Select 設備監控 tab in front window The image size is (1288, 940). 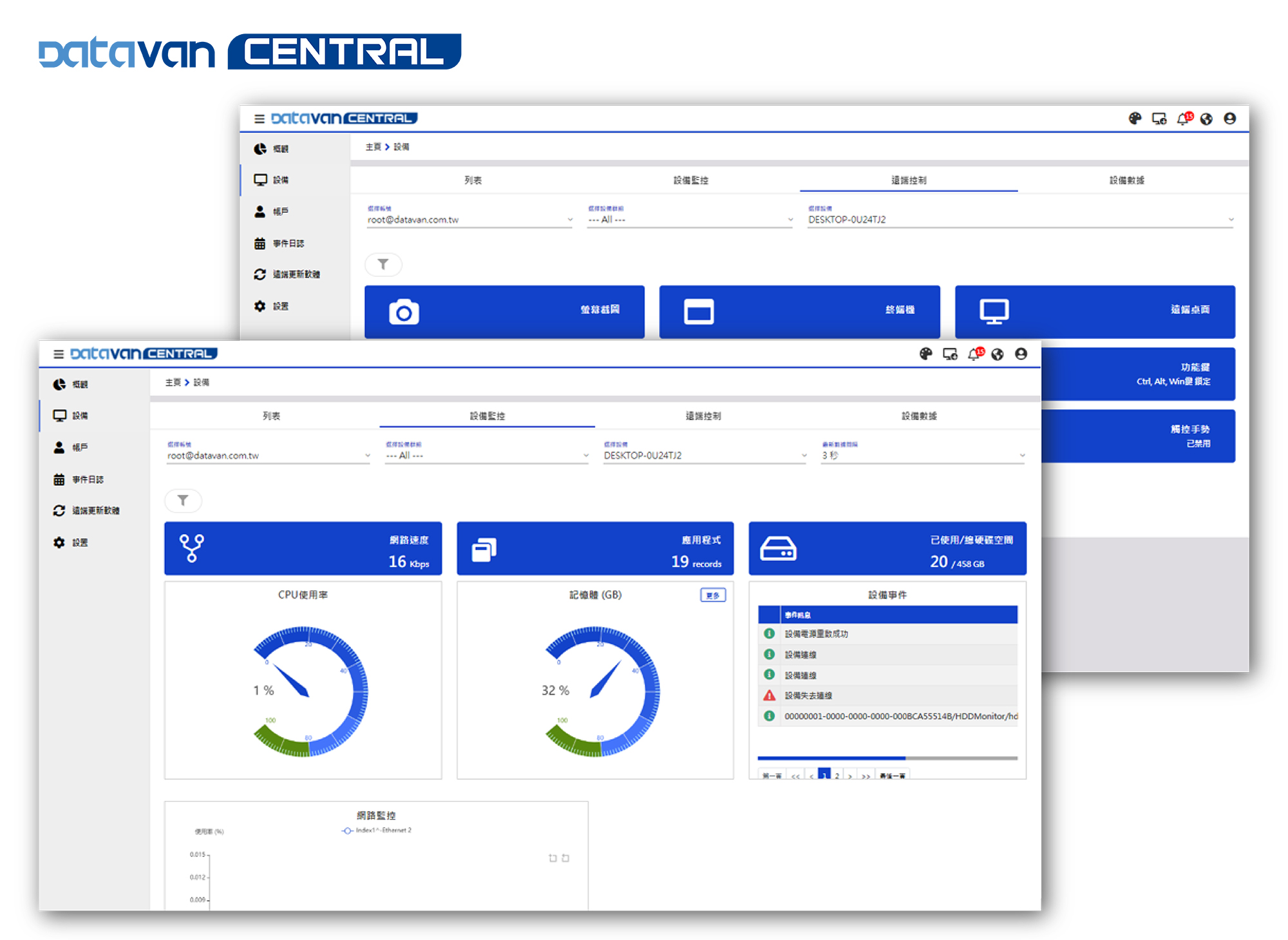click(x=488, y=416)
